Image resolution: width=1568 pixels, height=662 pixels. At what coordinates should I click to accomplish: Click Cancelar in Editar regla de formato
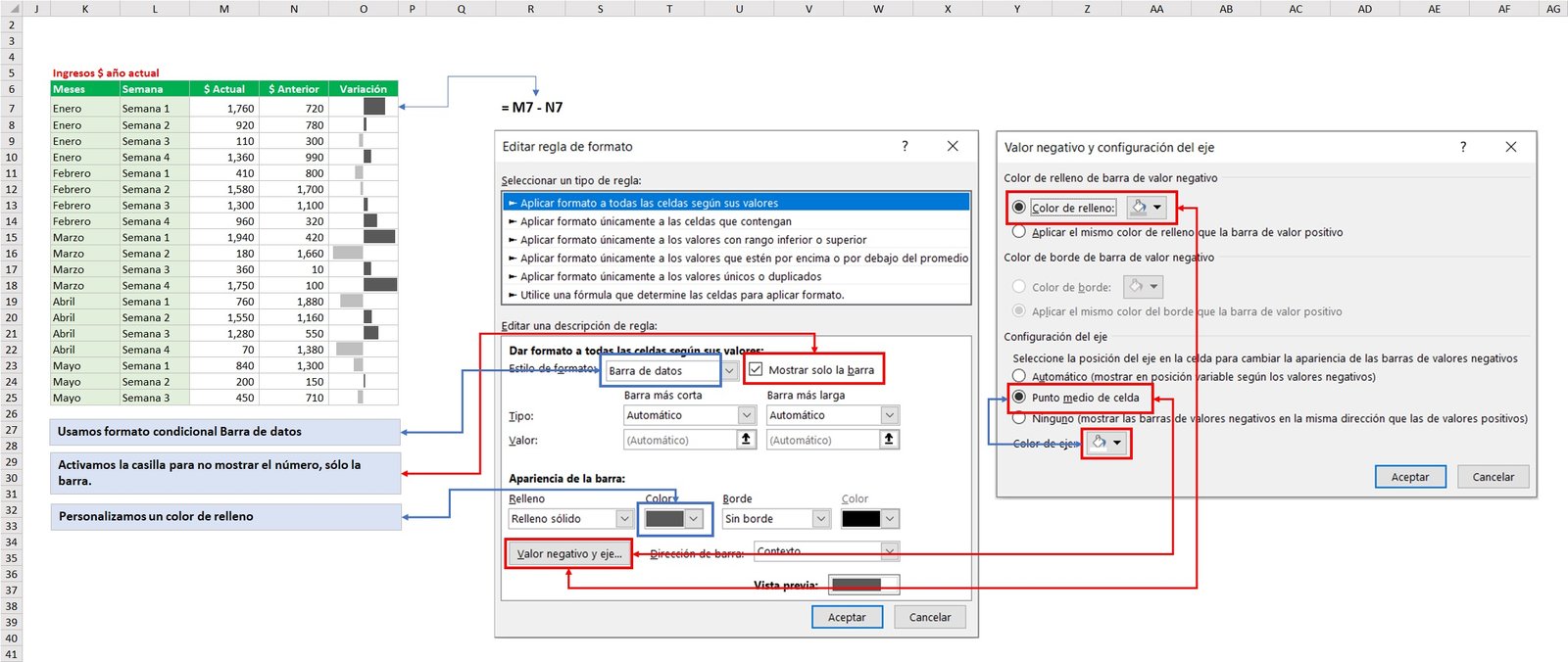[930, 617]
